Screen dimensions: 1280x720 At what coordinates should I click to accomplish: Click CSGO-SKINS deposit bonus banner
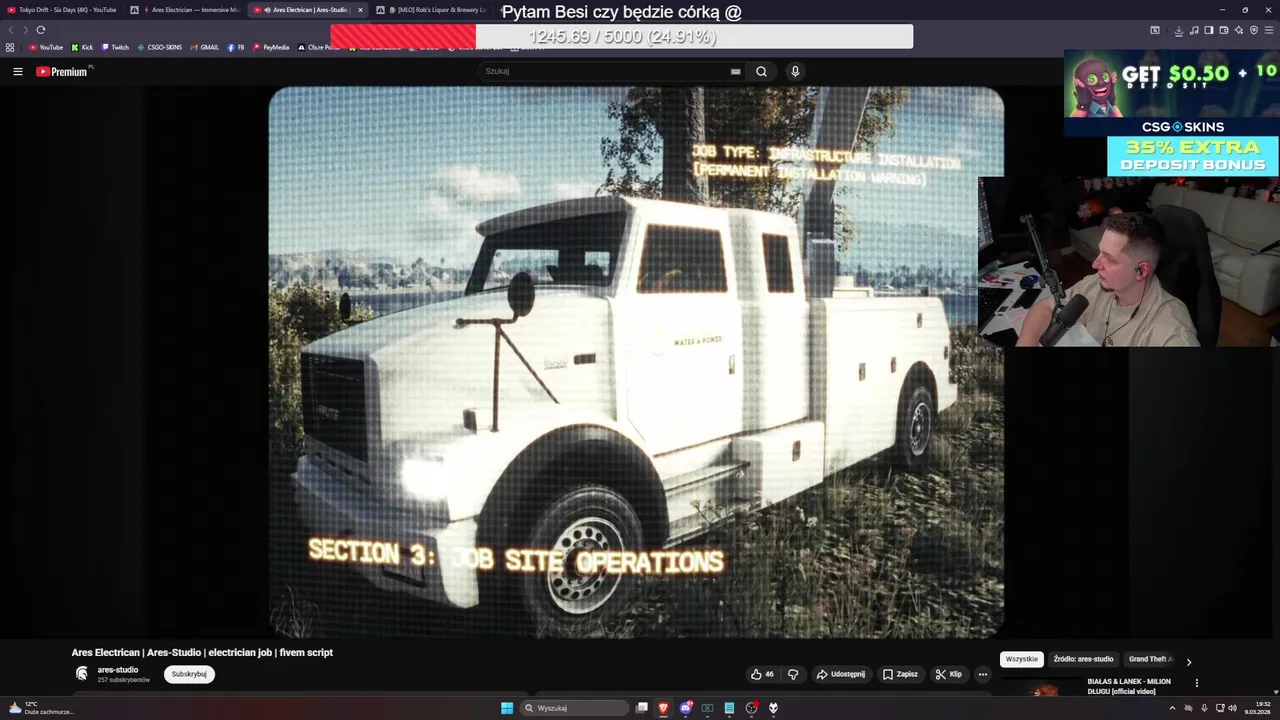[1171, 113]
